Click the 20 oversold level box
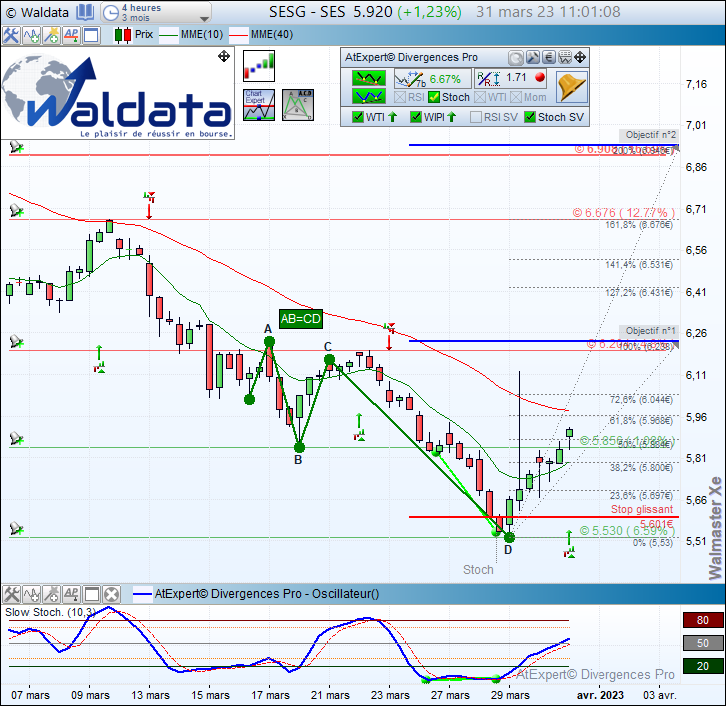Viewport: 726px width, 706px height. 703,666
